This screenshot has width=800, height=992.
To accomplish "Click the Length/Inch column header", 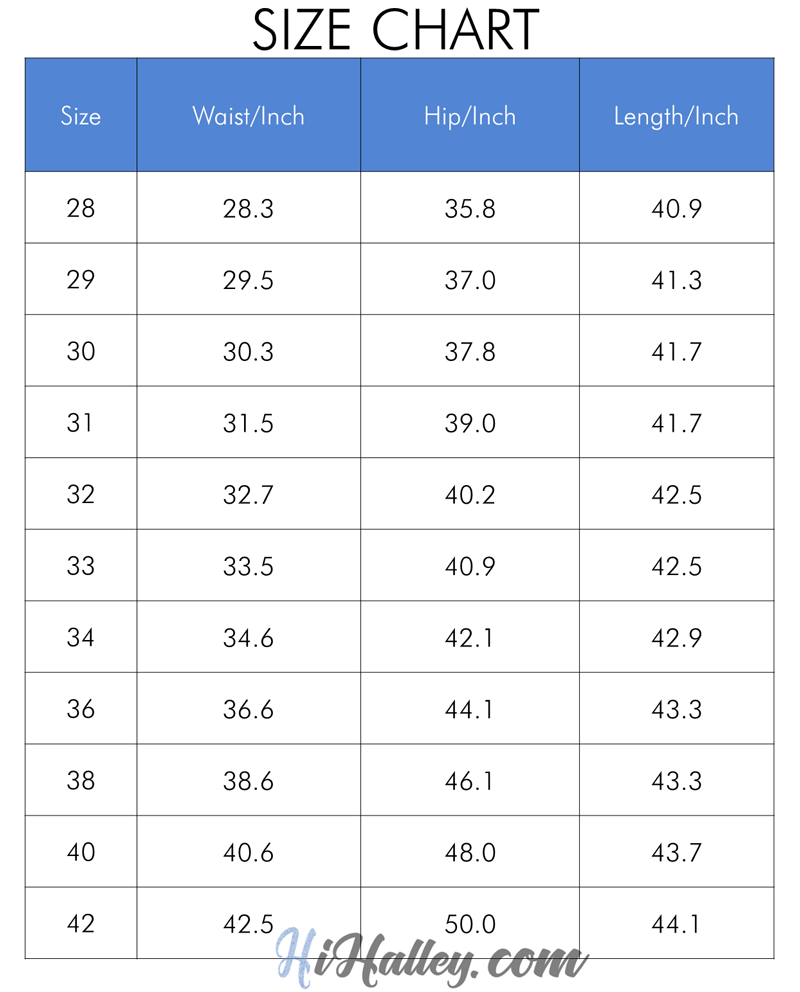I will 676,116.
